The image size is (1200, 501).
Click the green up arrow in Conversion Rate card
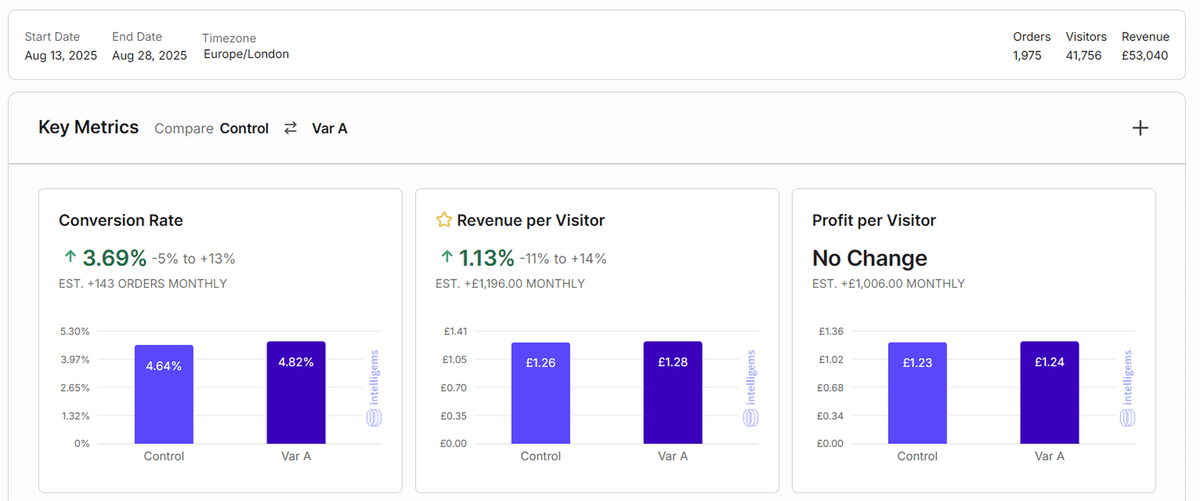[x=68, y=258]
